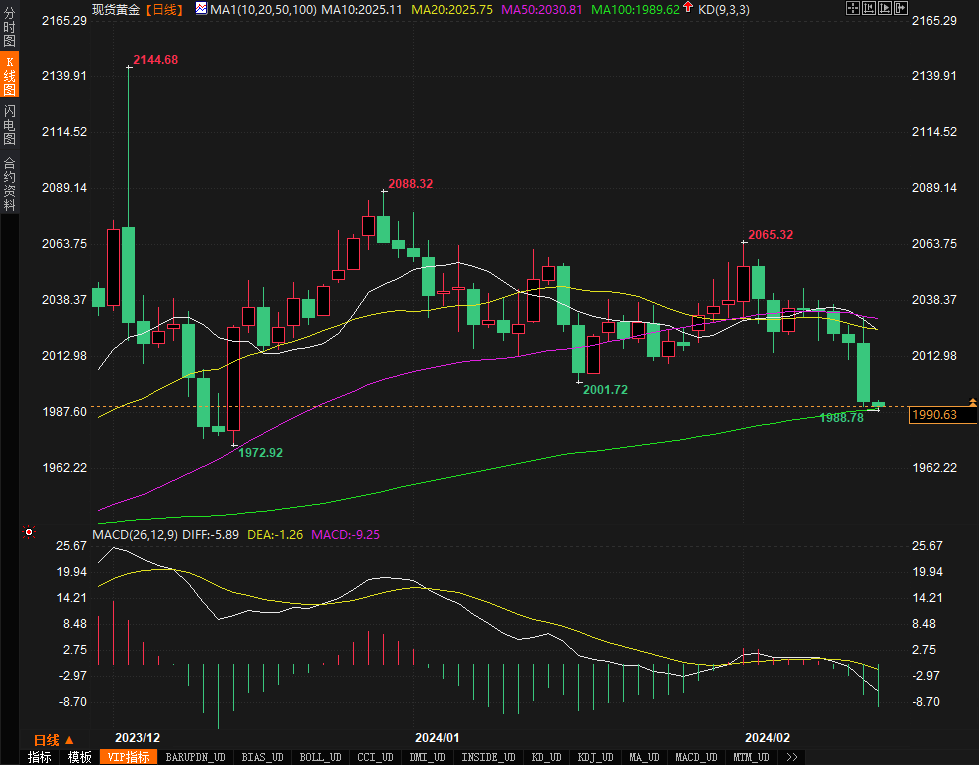Click the orange arrow marker on price axis
Viewport: 979px width, 765px height.
pyautogui.click(x=972, y=401)
